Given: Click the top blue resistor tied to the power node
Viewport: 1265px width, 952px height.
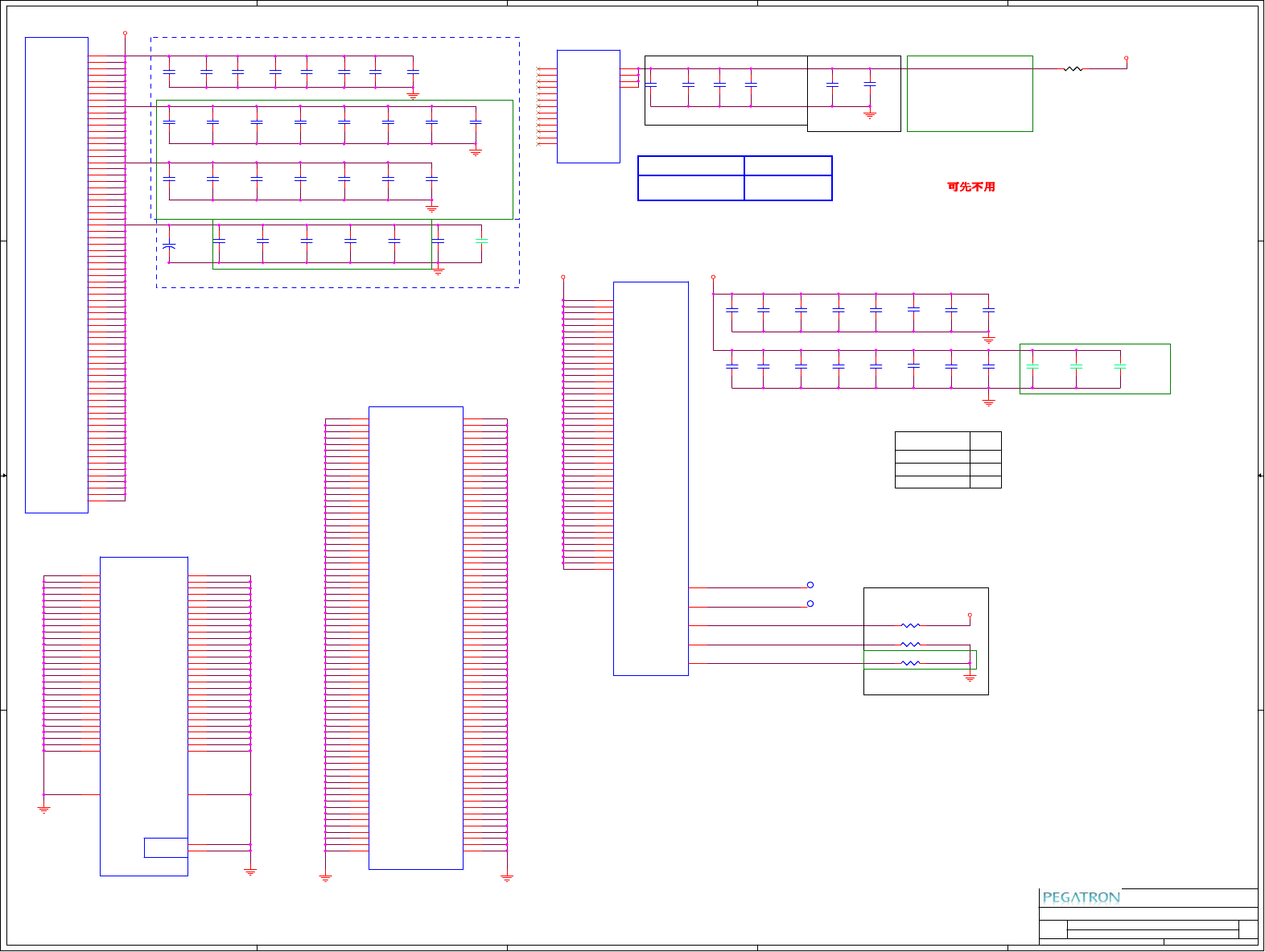Looking at the screenshot, I should pos(910,625).
